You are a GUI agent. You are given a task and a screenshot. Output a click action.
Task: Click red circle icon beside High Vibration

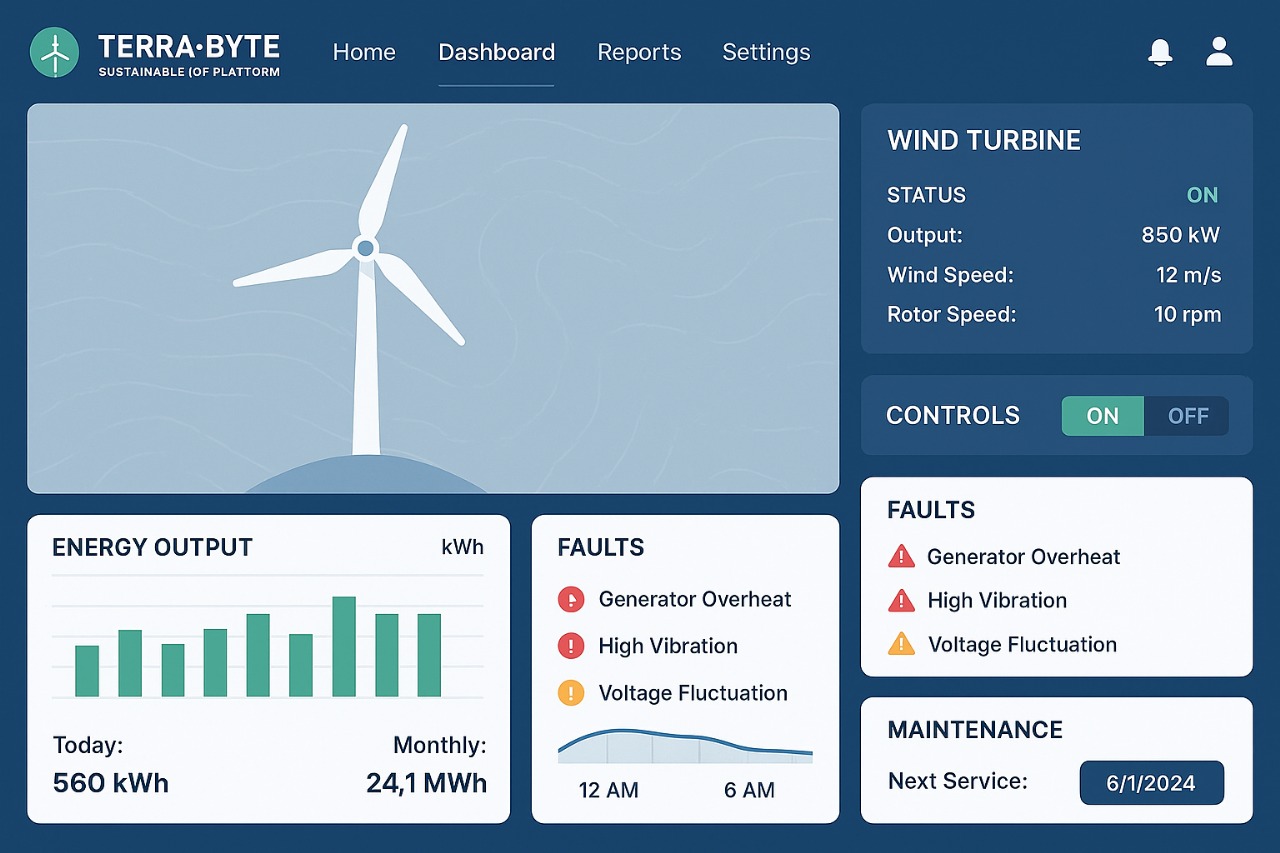point(570,646)
